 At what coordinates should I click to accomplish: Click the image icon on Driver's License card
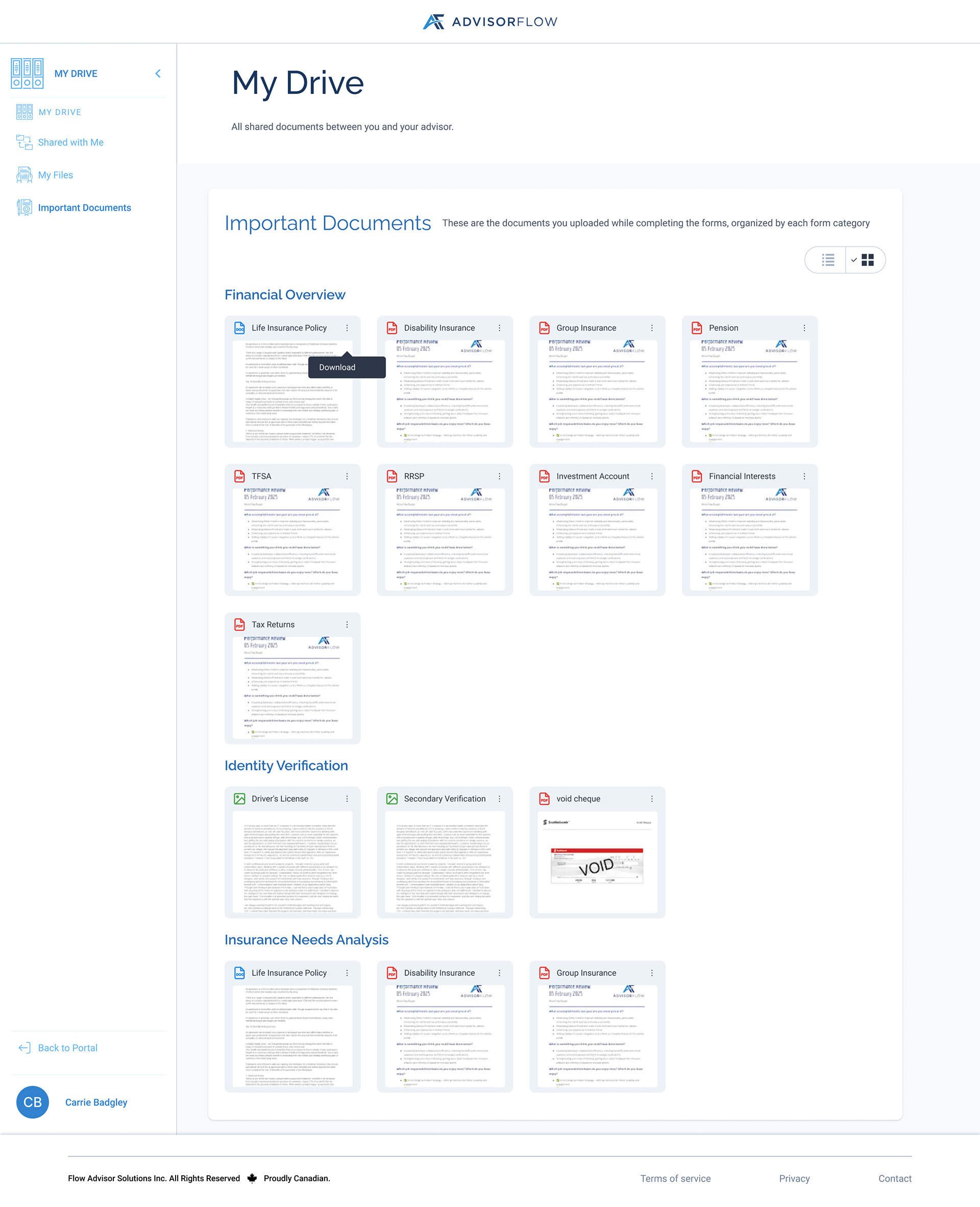coord(239,799)
